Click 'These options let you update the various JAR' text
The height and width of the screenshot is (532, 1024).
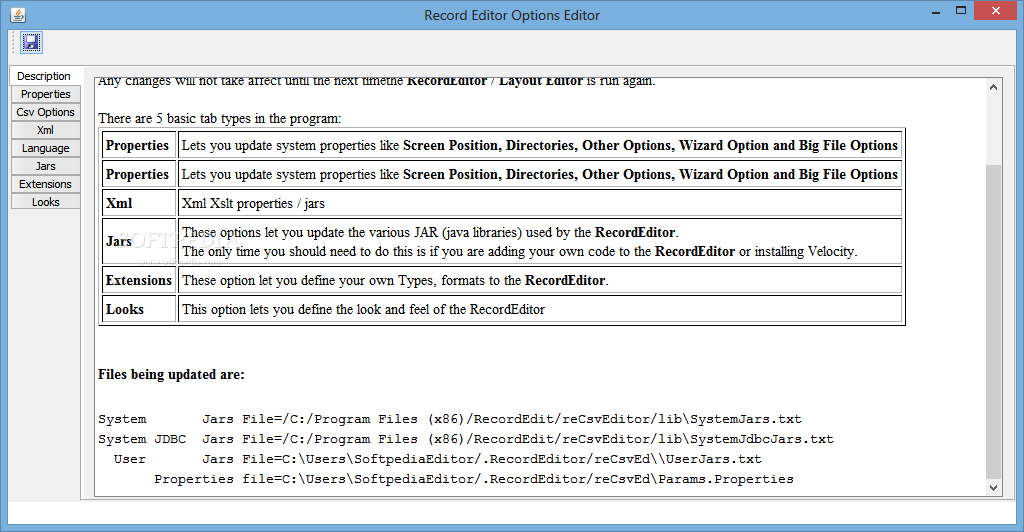(x=430, y=232)
